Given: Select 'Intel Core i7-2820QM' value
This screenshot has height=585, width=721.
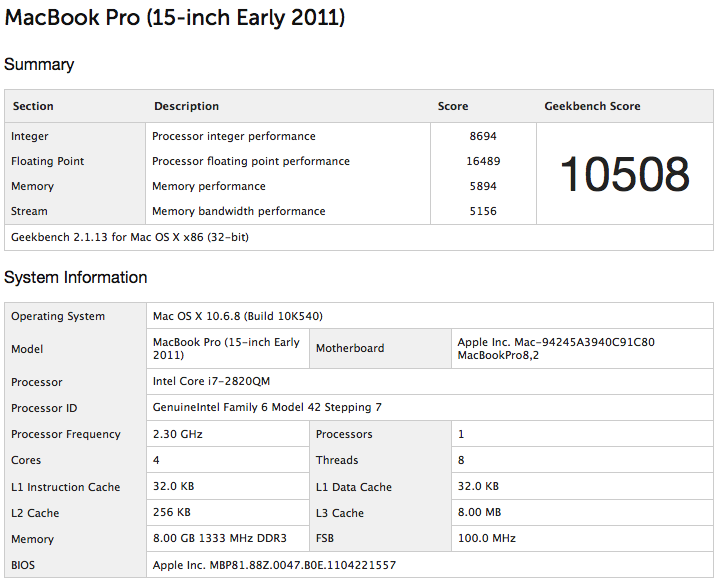Looking at the screenshot, I should (x=212, y=381).
